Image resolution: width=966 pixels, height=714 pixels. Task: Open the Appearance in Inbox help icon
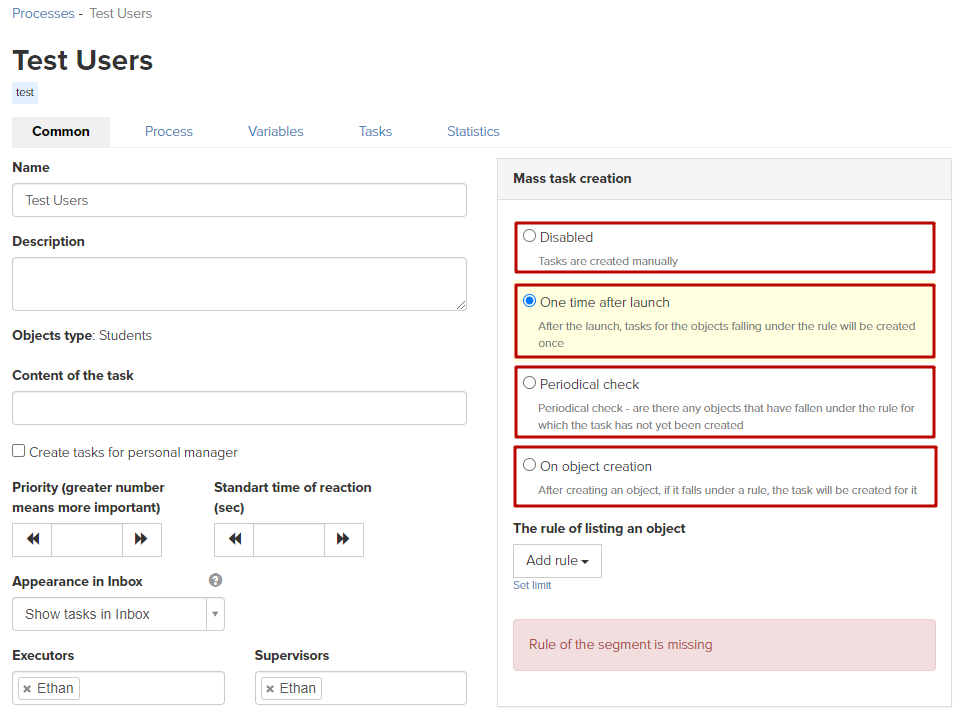[x=215, y=580]
